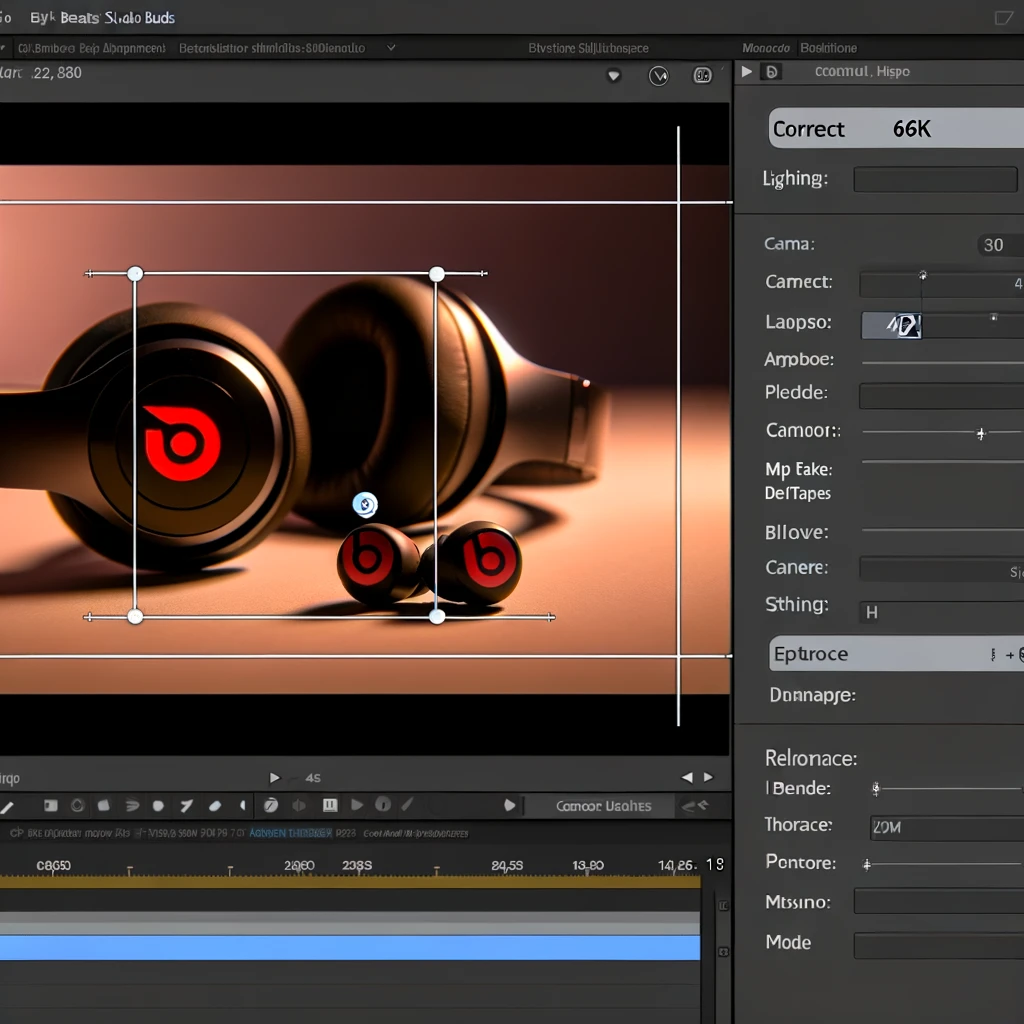Switch to the Bosltitione tab
1024x1024 pixels.
[829, 48]
